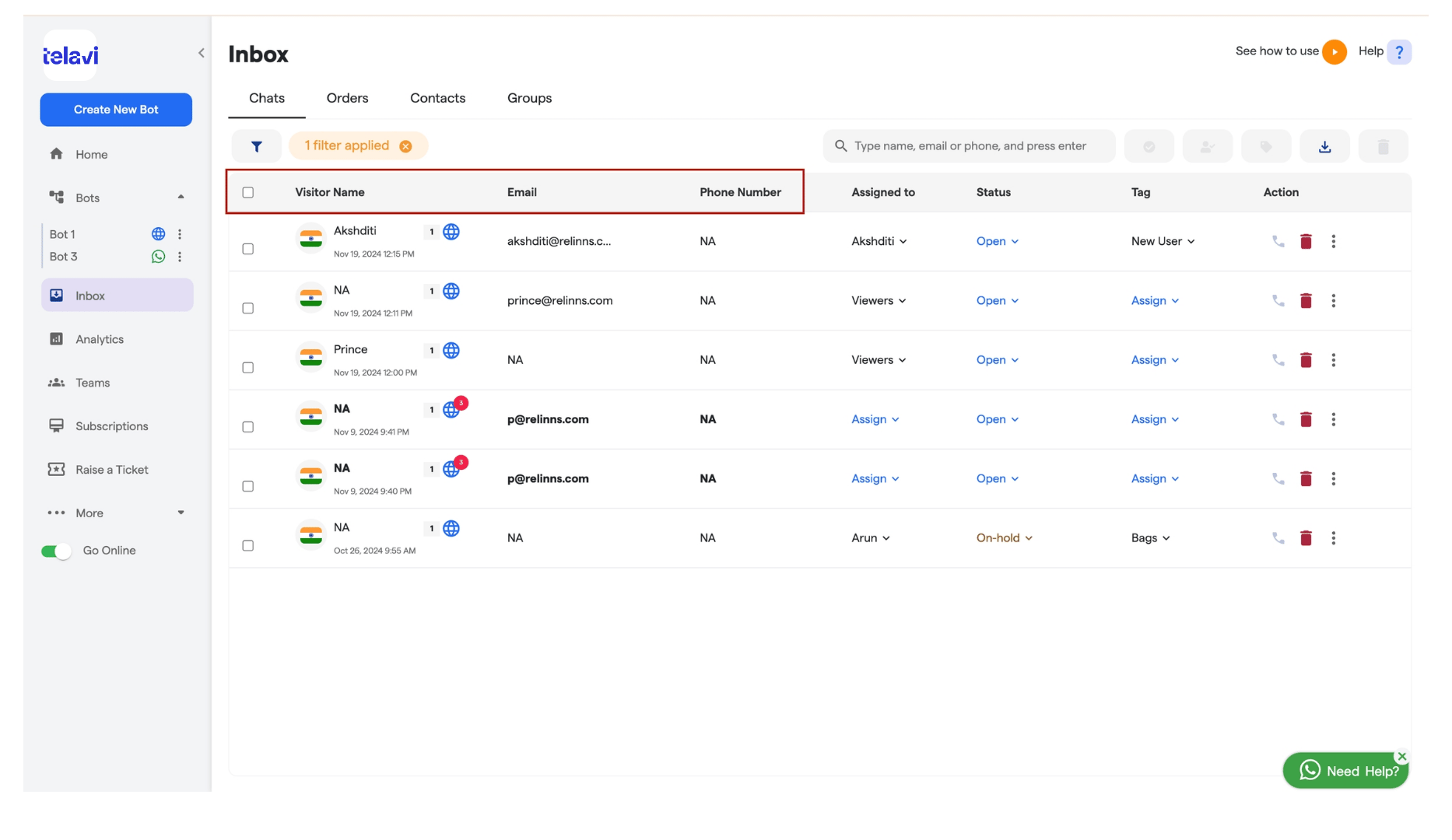
Task: Collapse sidebar with the arrow icon
Action: (202, 53)
